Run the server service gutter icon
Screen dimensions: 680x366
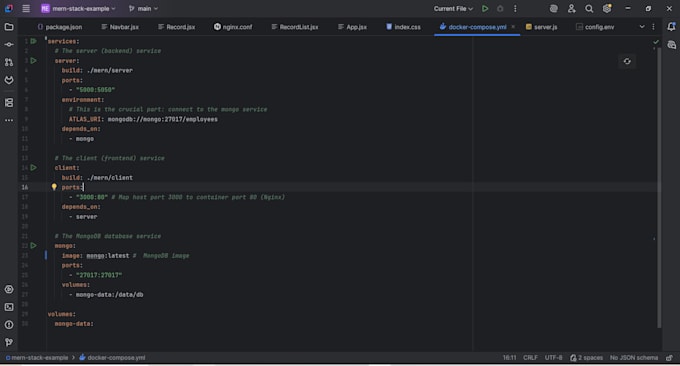pyautogui.click(x=34, y=61)
